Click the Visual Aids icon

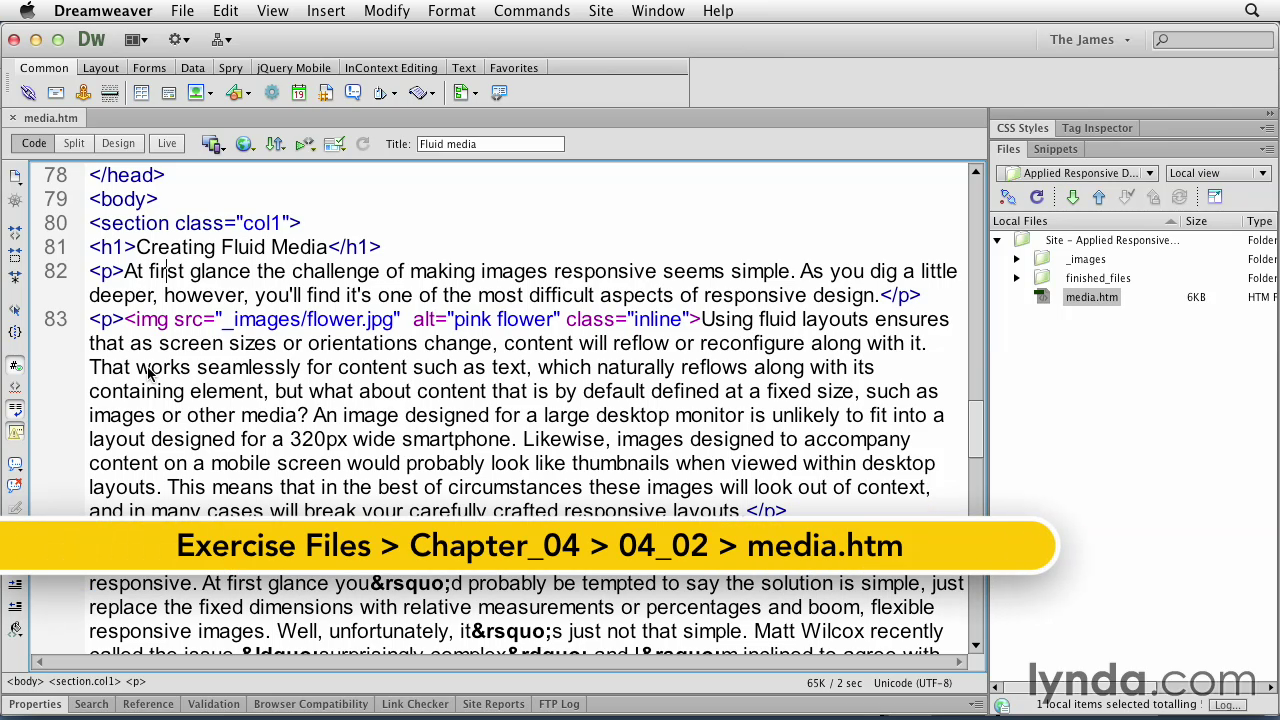pyautogui.click(x=335, y=144)
